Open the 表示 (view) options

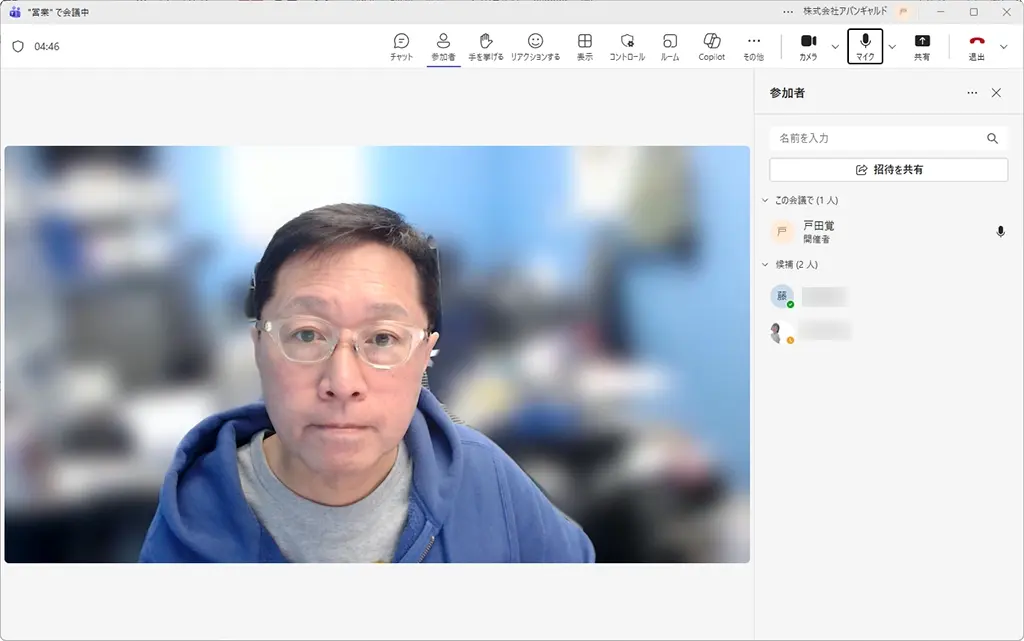pyautogui.click(x=583, y=46)
